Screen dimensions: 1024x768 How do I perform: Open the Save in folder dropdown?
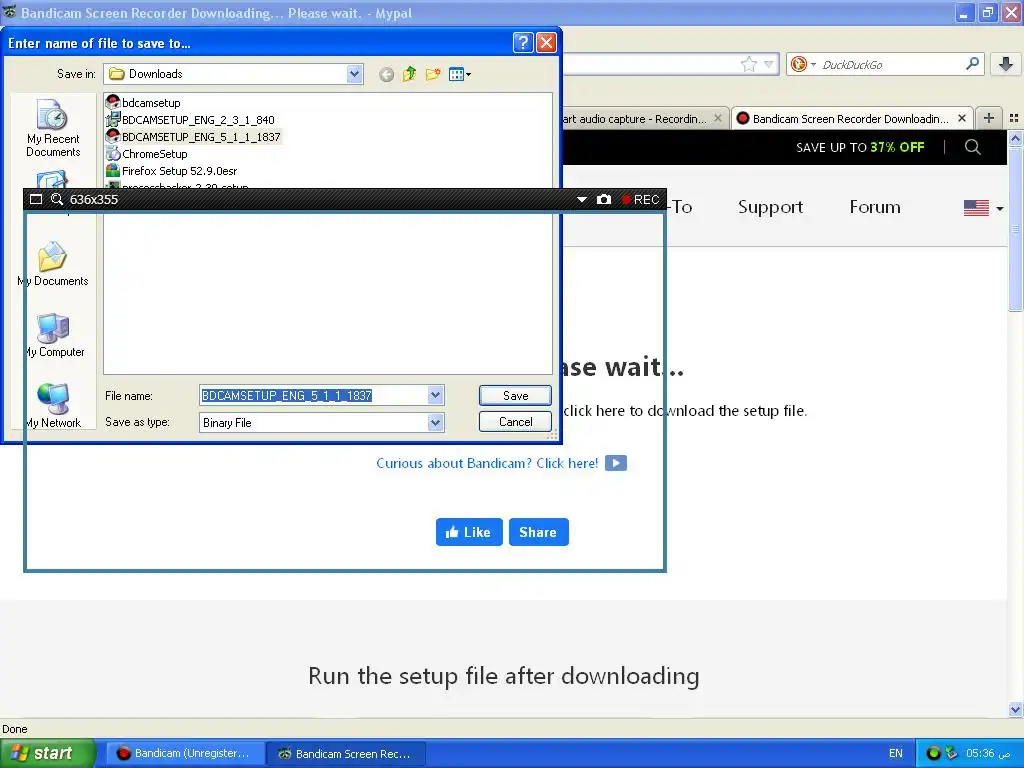(x=355, y=74)
